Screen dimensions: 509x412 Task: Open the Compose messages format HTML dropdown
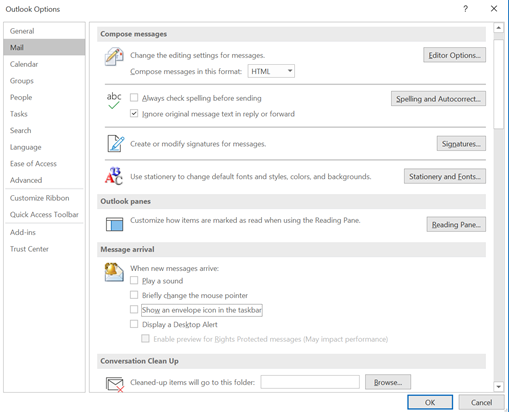[x=271, y=71]
